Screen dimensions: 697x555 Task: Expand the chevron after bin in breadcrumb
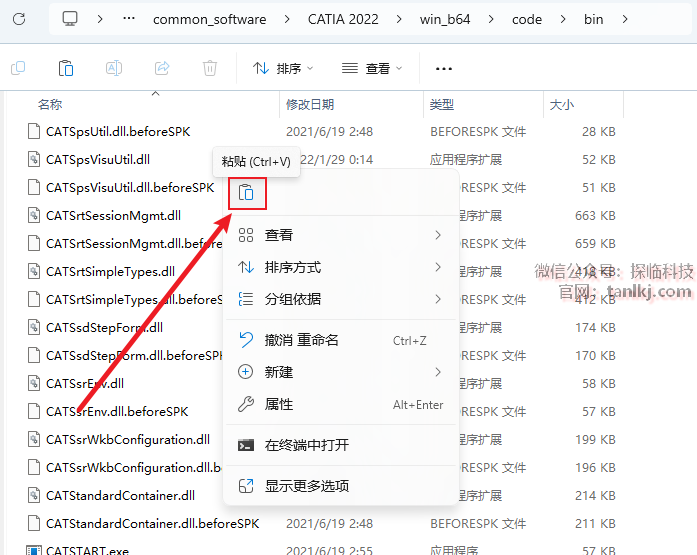[625, 19]
